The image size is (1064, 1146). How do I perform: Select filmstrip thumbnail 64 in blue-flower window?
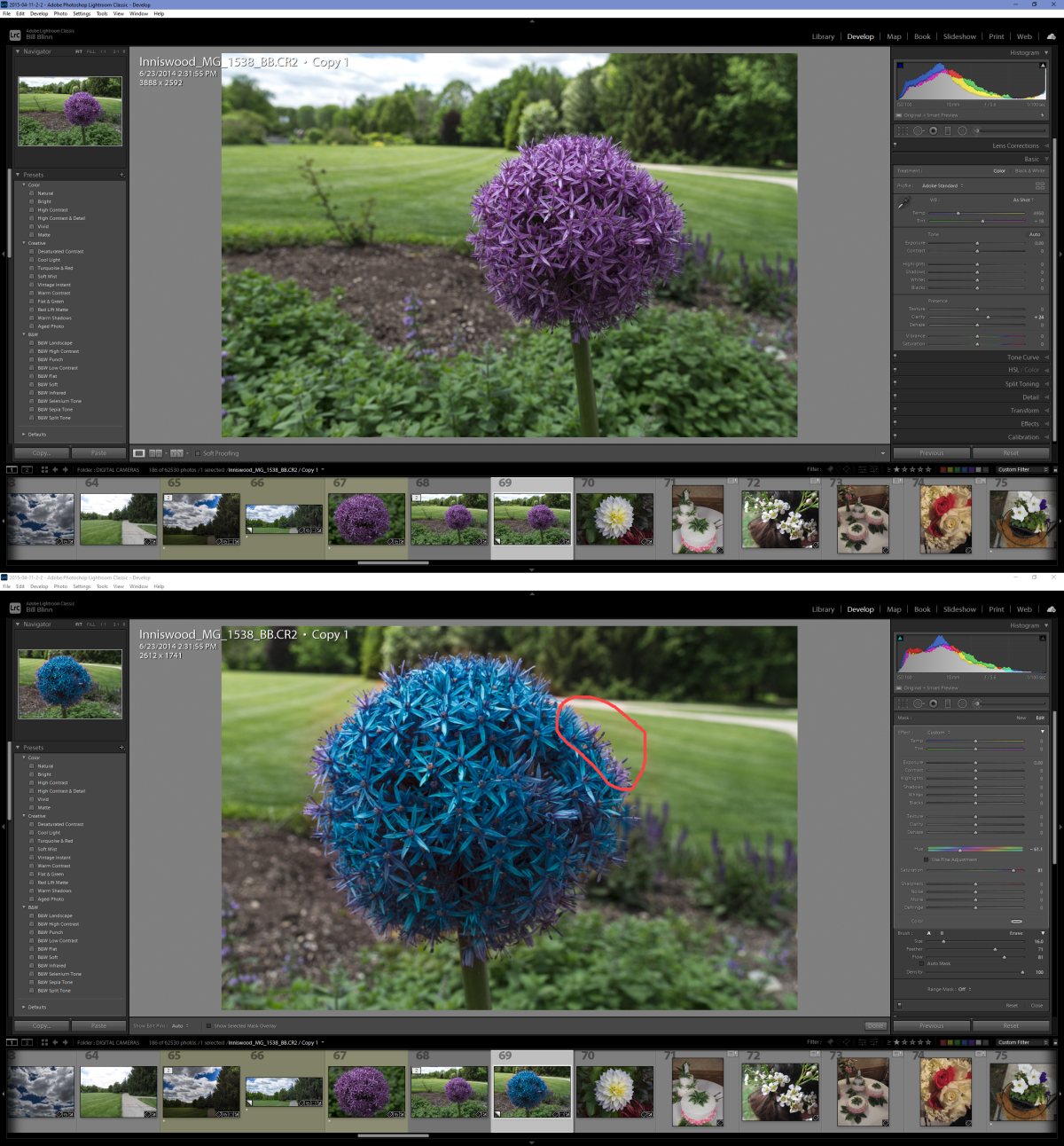119,1091
